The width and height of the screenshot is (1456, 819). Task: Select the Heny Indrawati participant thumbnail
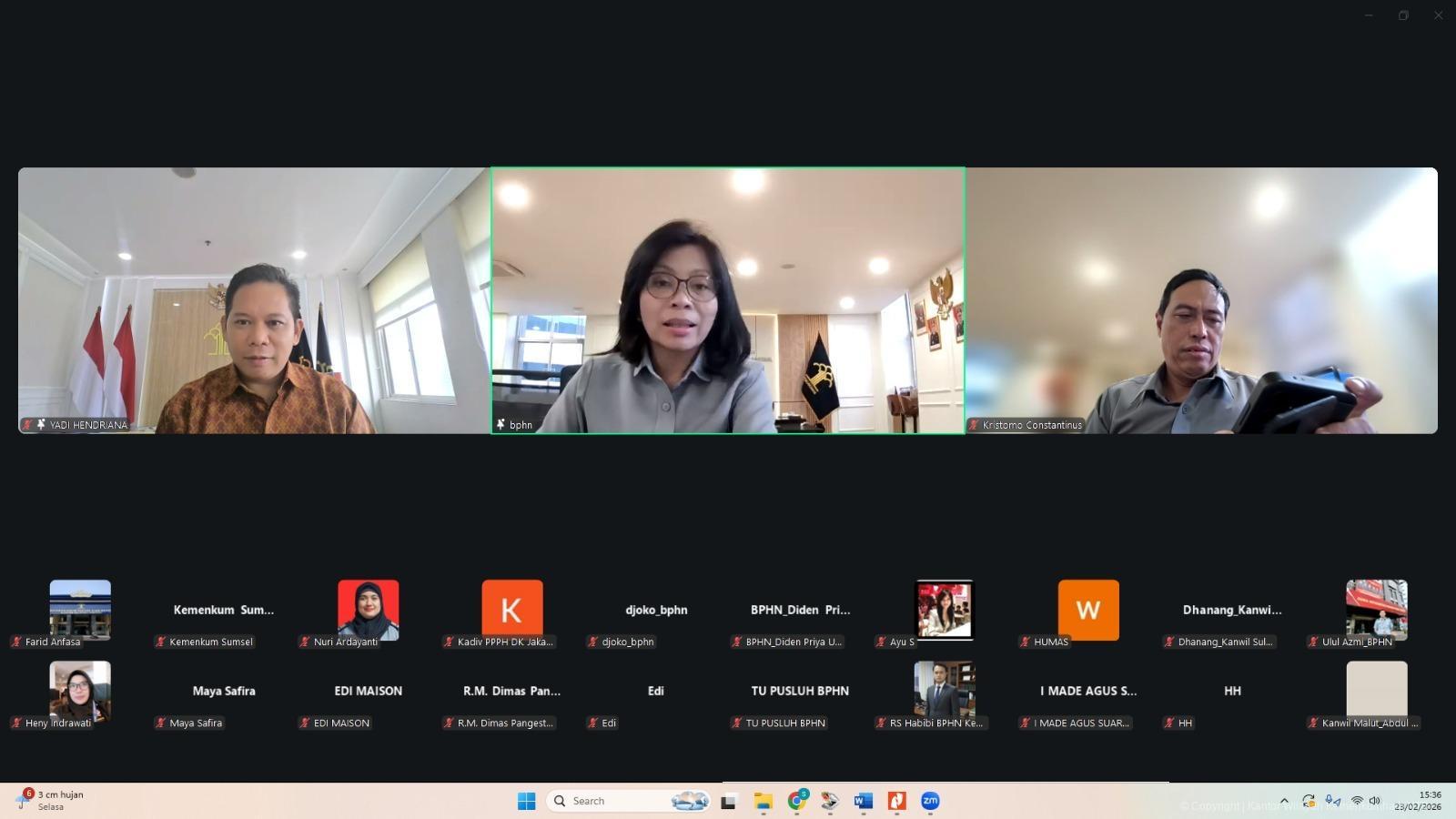click(80, 690)
